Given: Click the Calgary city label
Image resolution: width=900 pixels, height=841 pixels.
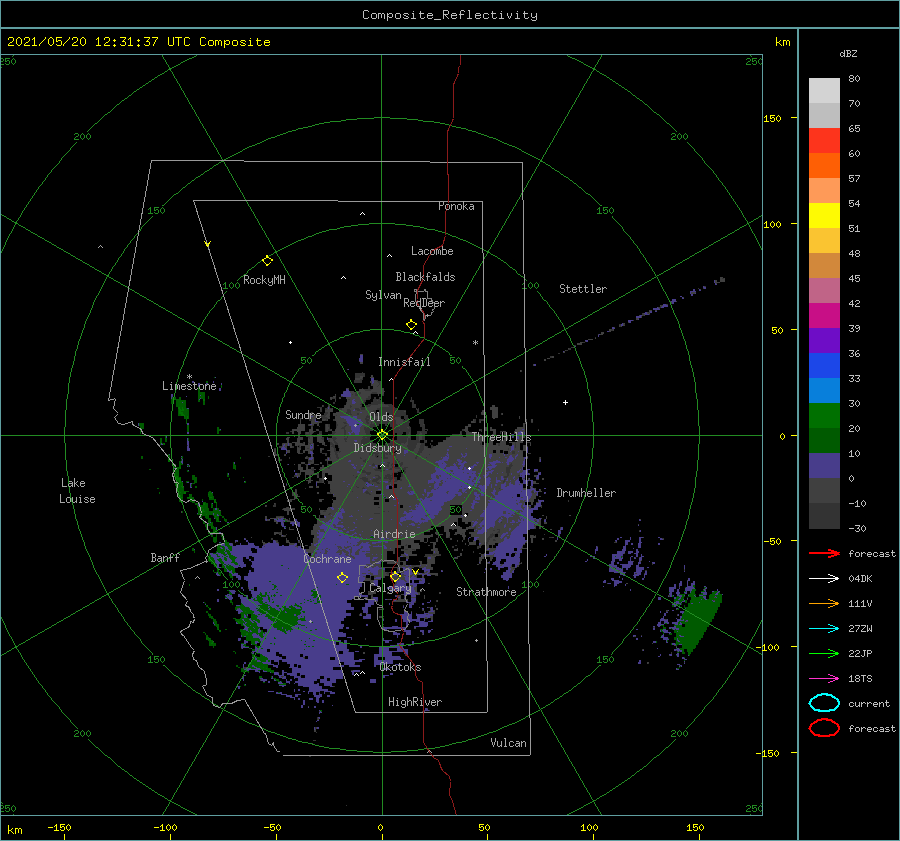Looking at the screenshot, I should (390, 588).
